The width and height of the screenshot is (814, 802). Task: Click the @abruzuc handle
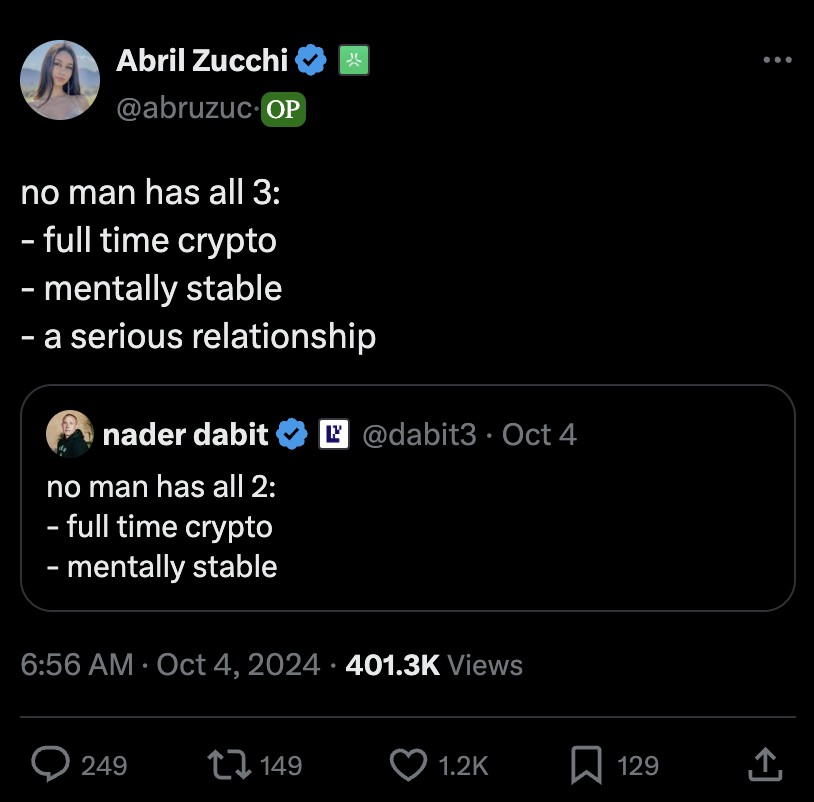(x=185, y=108)
